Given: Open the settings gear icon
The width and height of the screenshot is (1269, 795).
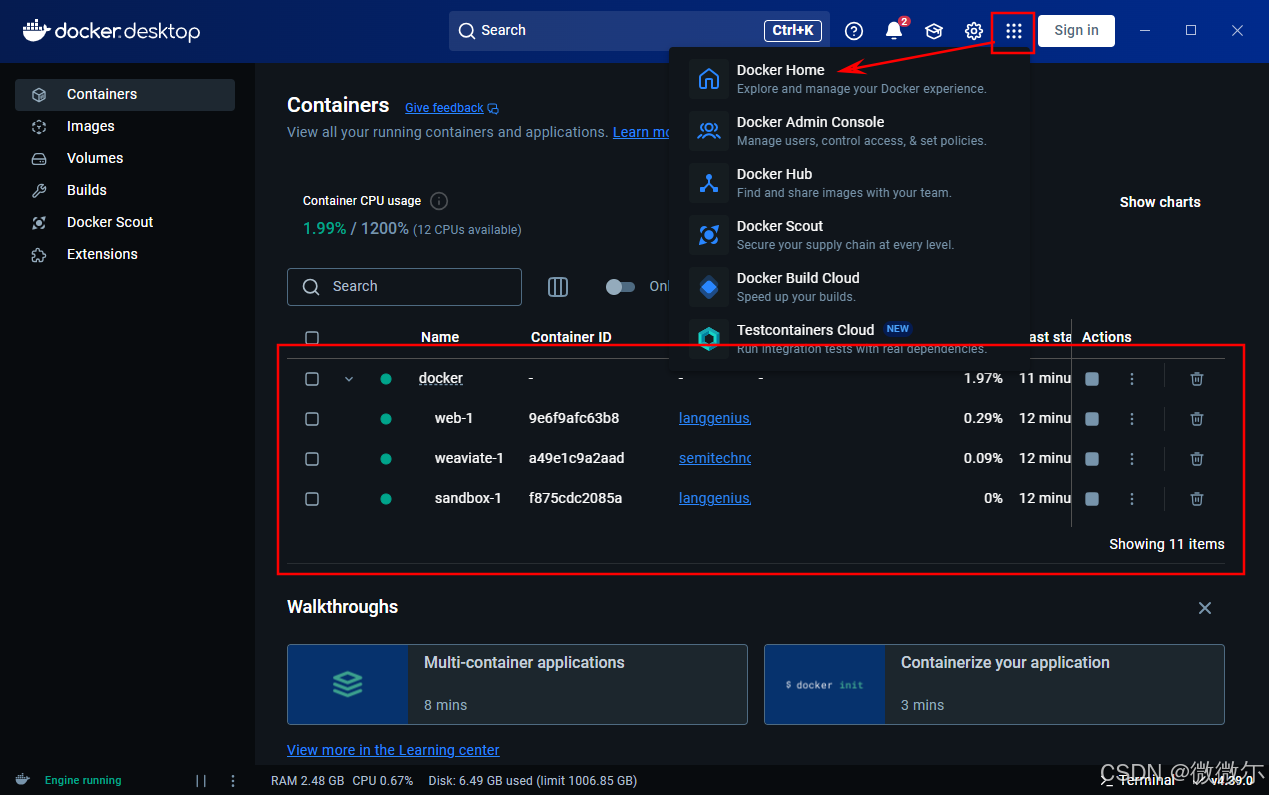Looking at the screenshot, I should coord(973,31).
